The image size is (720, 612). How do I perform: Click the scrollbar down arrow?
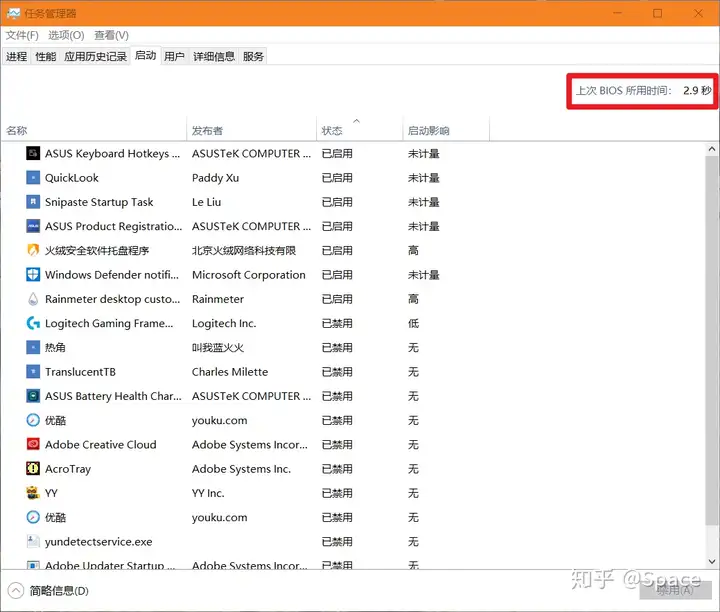point(712,561)
